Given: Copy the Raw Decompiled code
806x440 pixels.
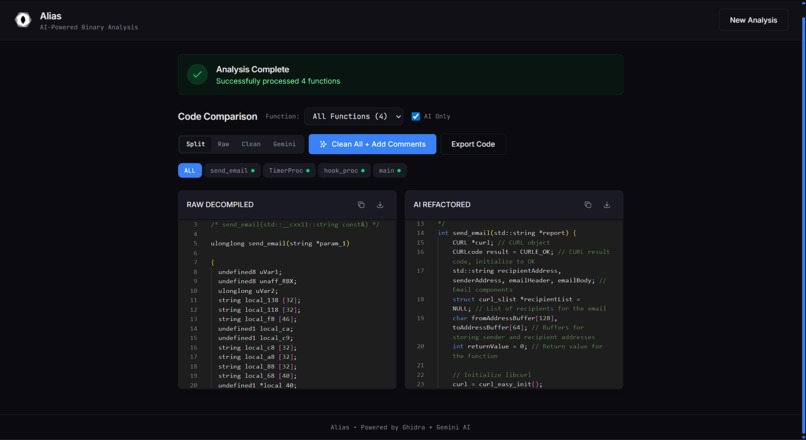Looking at the screenshot, I should [x=361, y=205].
